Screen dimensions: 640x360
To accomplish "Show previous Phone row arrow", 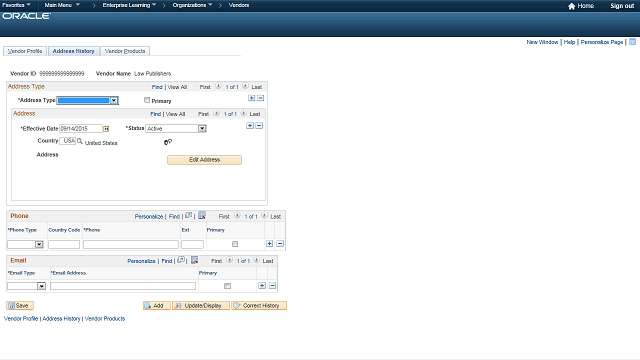I will (x=237, y=216).
